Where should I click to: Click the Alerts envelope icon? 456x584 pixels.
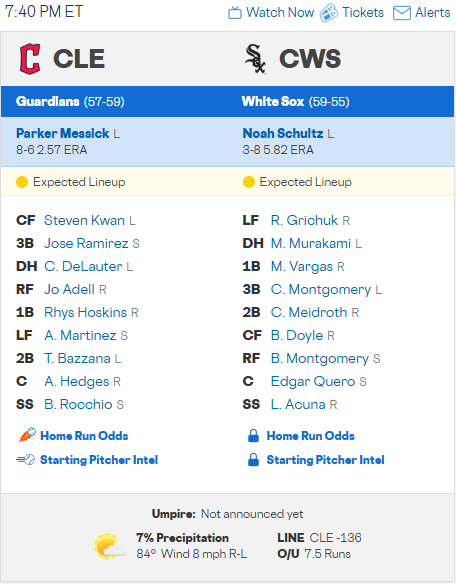point(402,13)
